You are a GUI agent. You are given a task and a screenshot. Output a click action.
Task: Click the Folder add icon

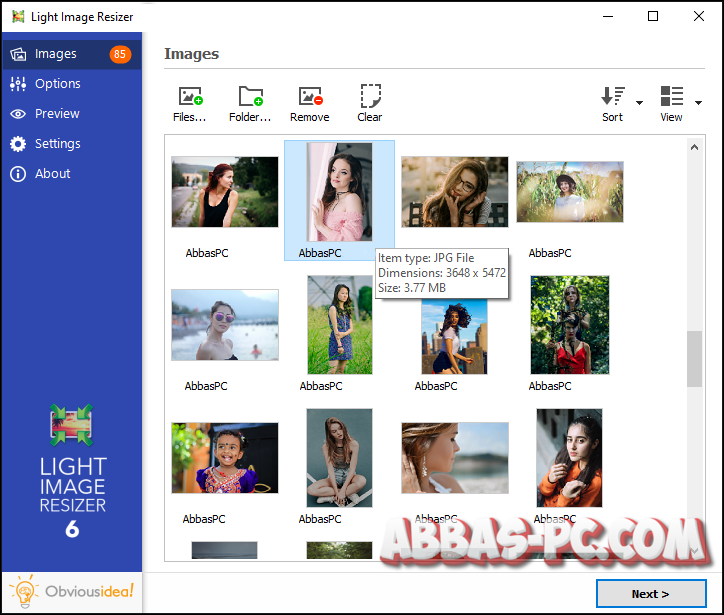coord(250,97)
